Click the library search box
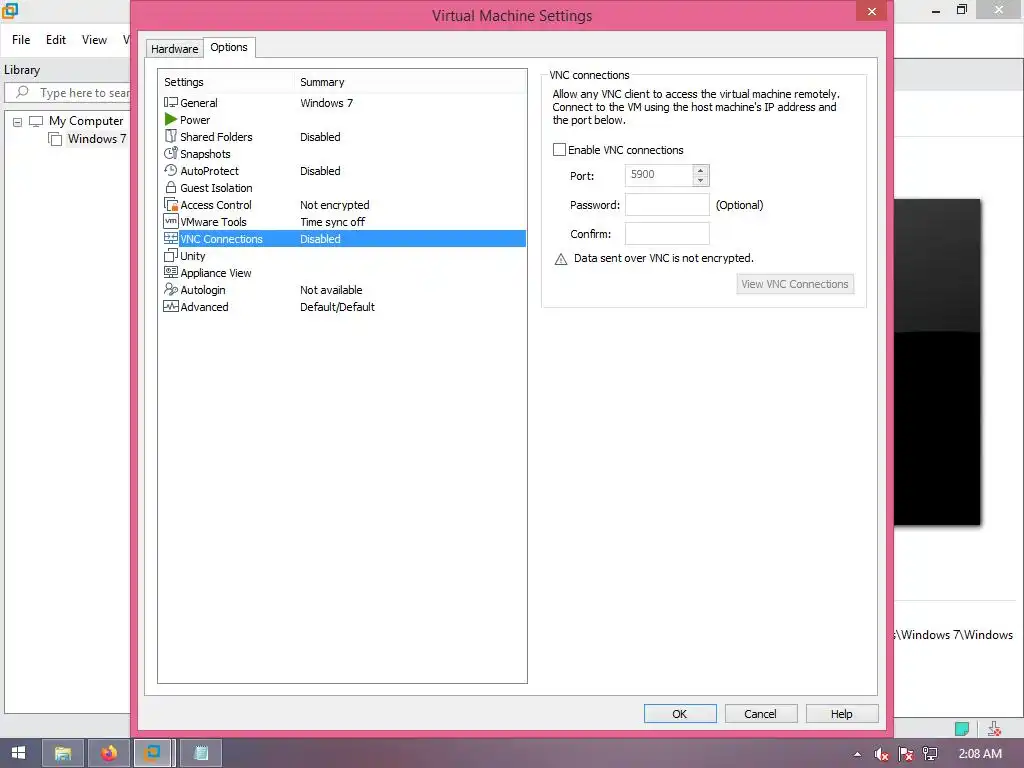Image resolution: width=1024 pixels, height=768 pixels. pyautogui.click(x=68, y=93)
